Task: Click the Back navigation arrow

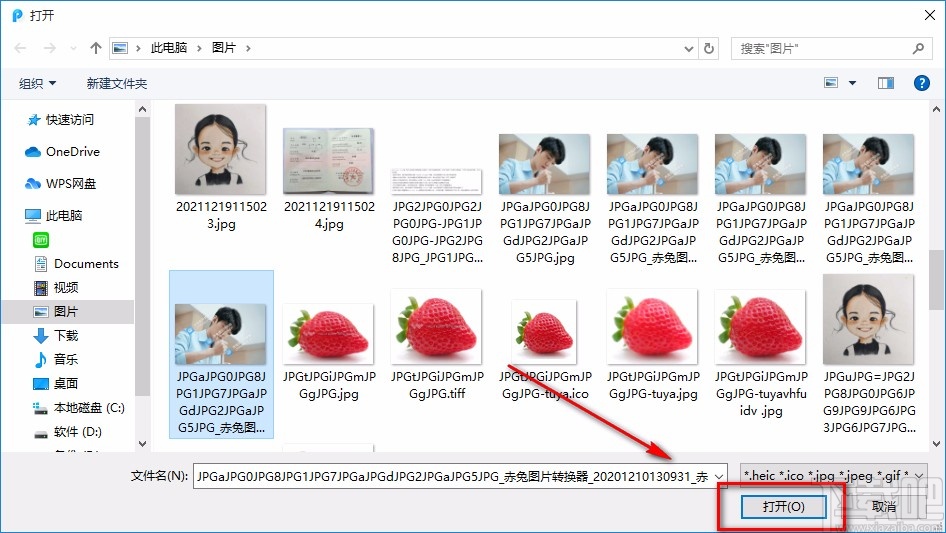Action: (20, 48)
